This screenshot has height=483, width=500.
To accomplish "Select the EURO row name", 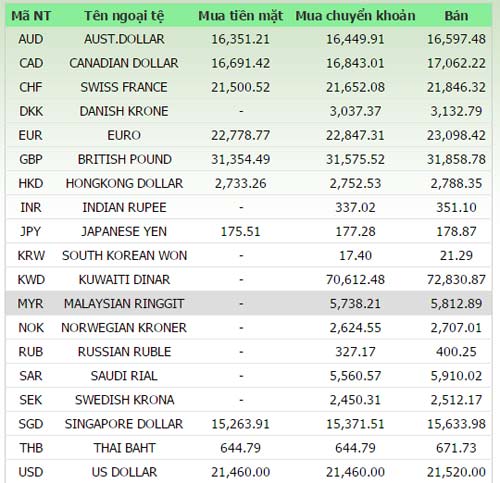I will pos(124,135).
